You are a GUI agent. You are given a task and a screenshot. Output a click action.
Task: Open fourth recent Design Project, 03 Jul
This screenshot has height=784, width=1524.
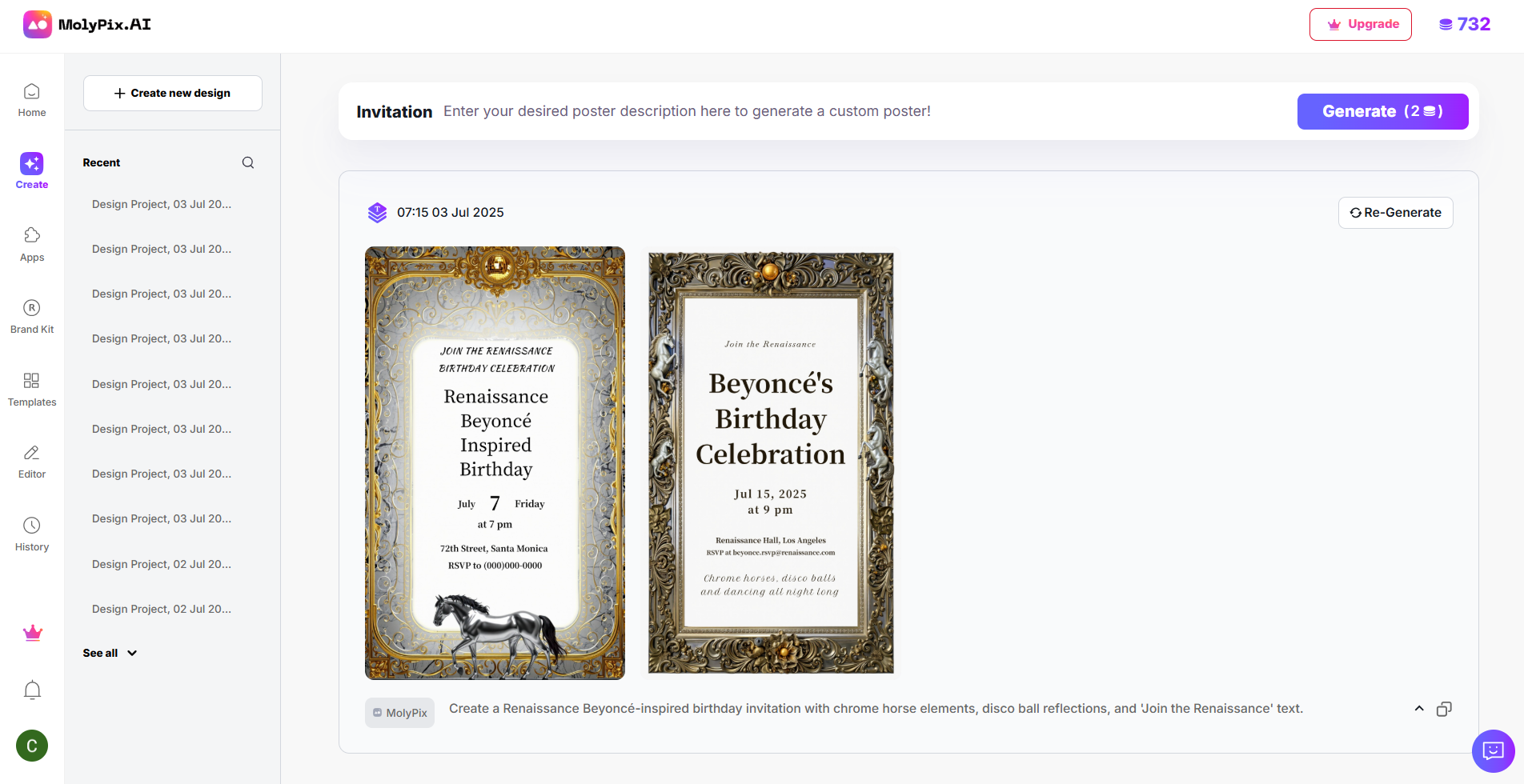pyautogui.click(x=162, y=338)
